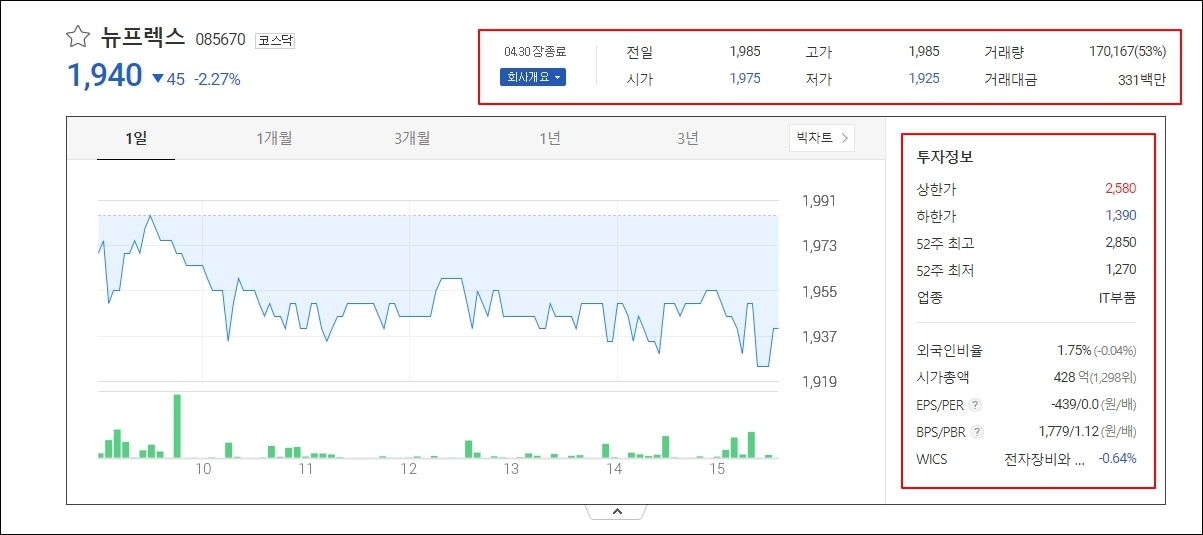Click the BPS/PBR help question mark icon
Viewport: 1203px width, 535px height.
tap(978, 432)
